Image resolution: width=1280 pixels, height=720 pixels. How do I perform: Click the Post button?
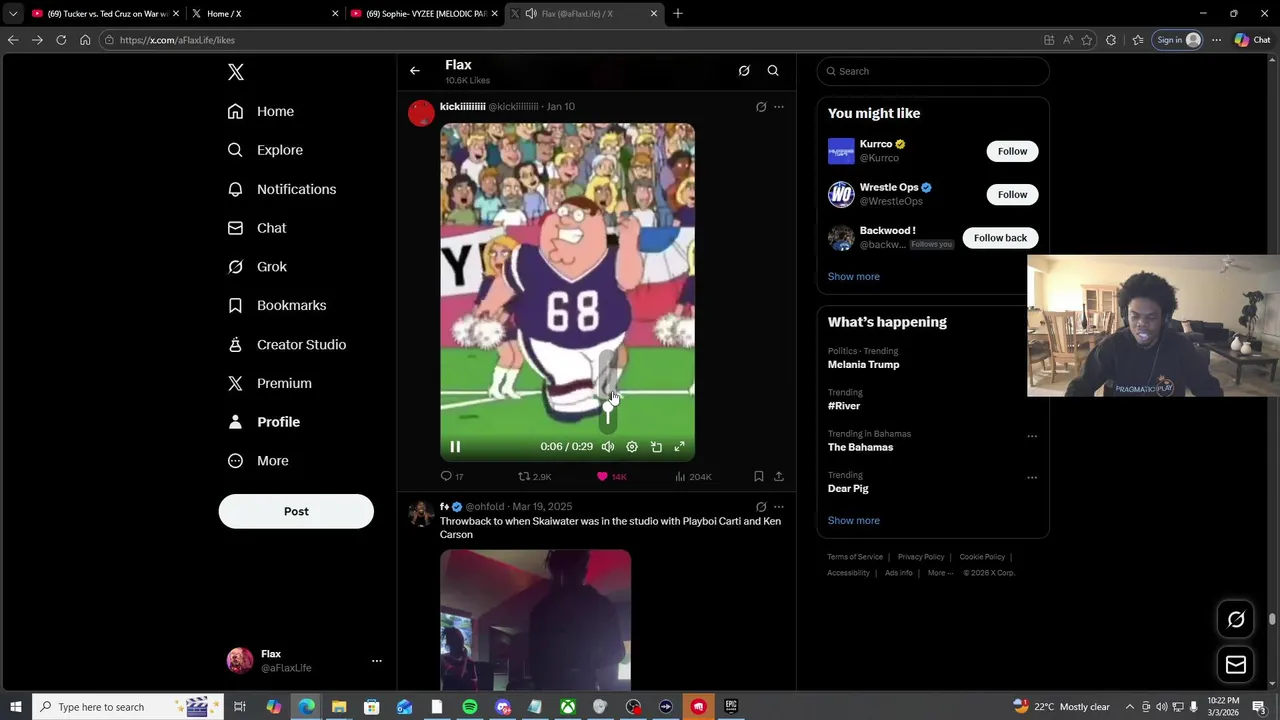click(296, 511)
